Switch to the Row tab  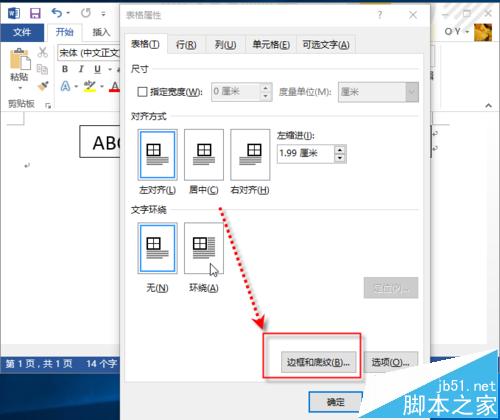[x=186, y=44]
